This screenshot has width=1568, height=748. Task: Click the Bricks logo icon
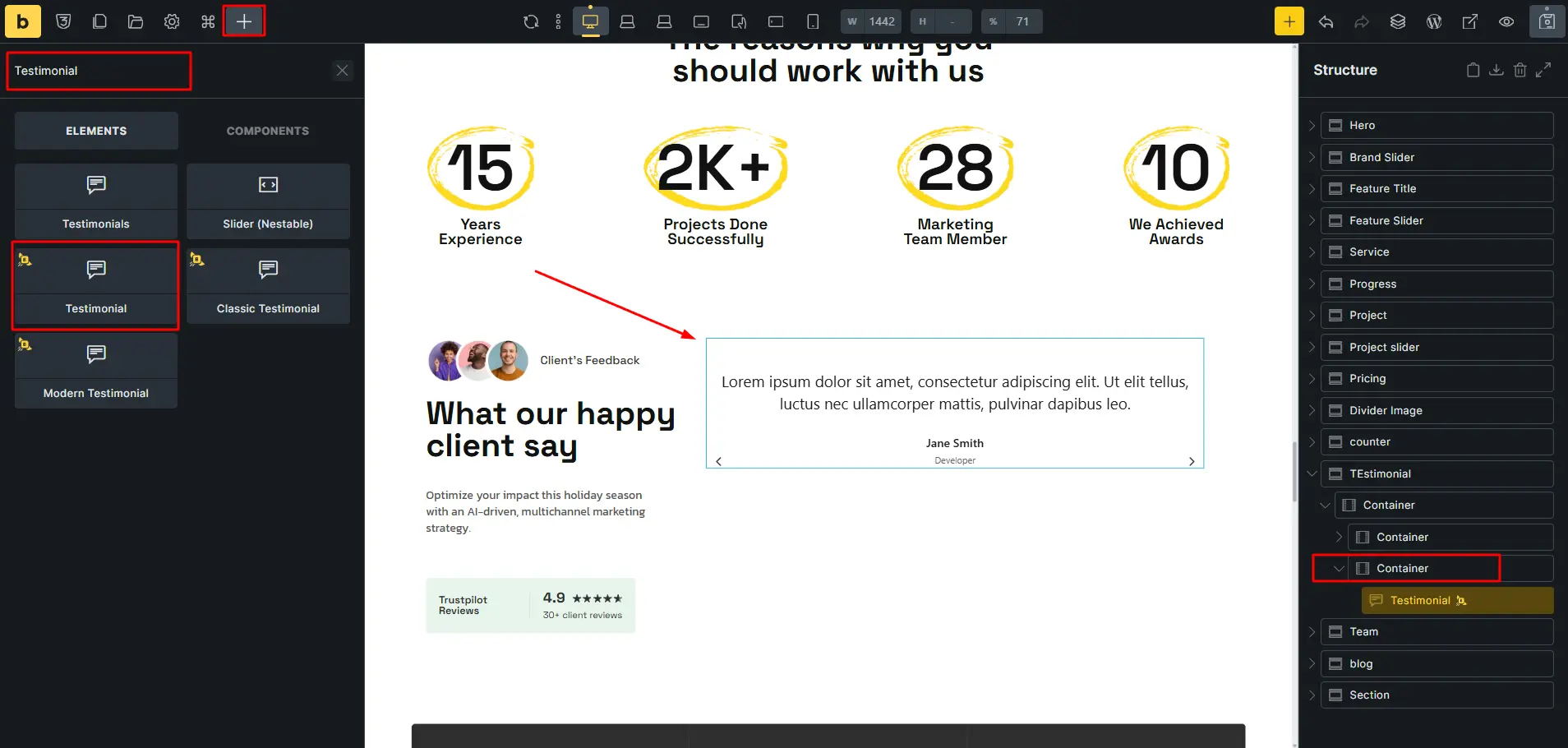click(22, 21)
